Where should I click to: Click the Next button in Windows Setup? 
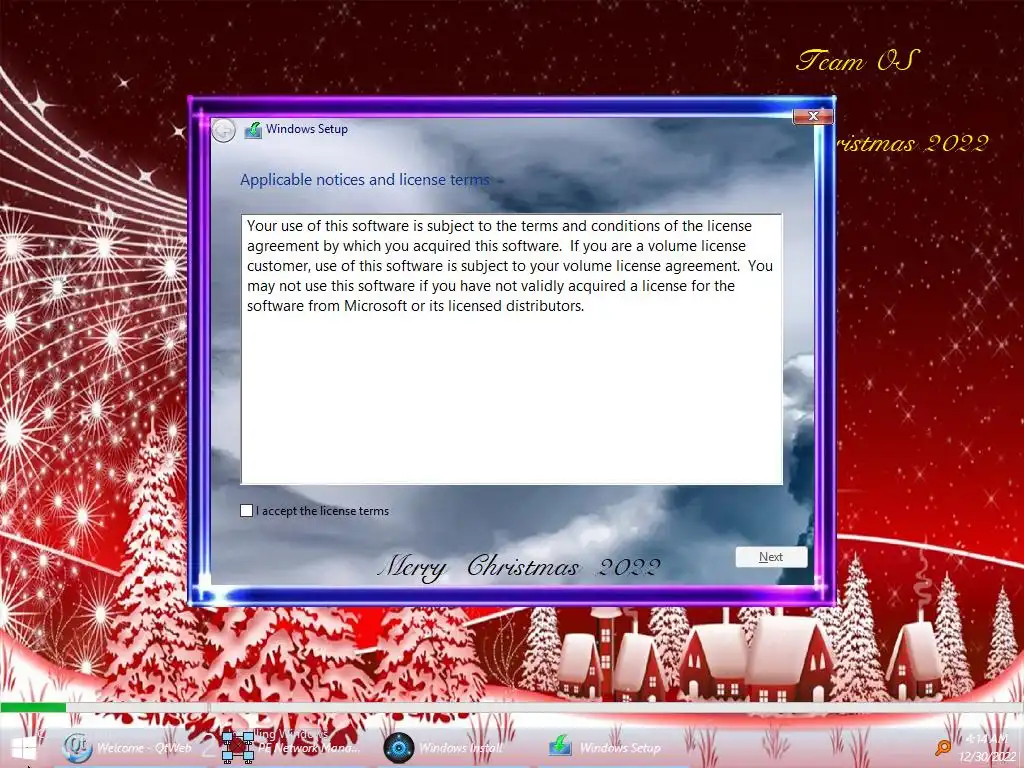coord(771,557)
